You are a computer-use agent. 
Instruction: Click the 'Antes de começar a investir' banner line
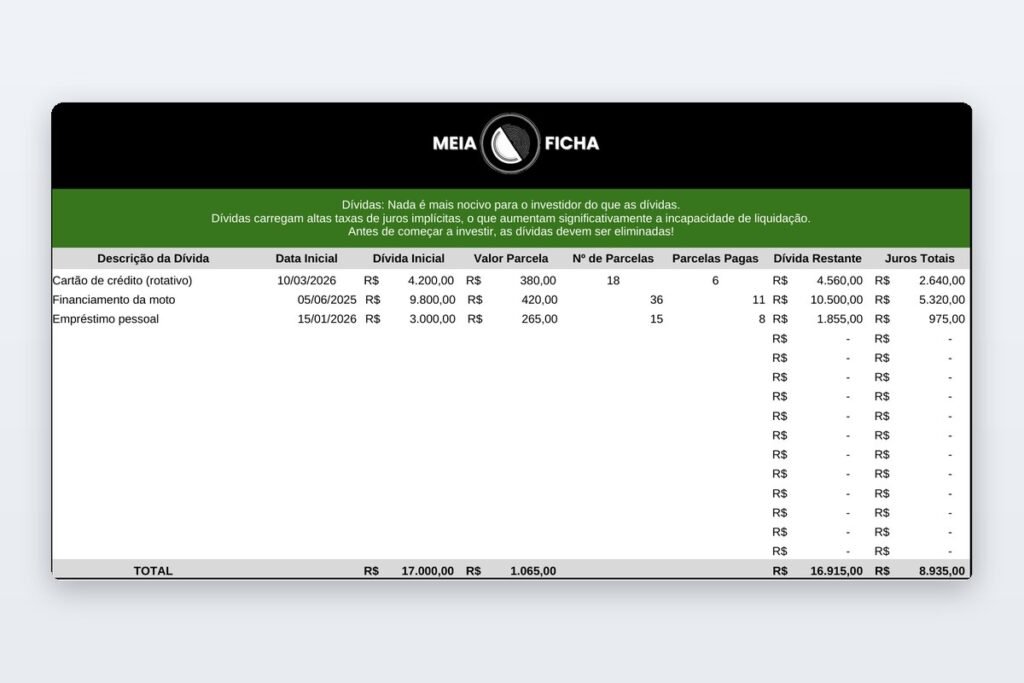click(x=511, y=232)
